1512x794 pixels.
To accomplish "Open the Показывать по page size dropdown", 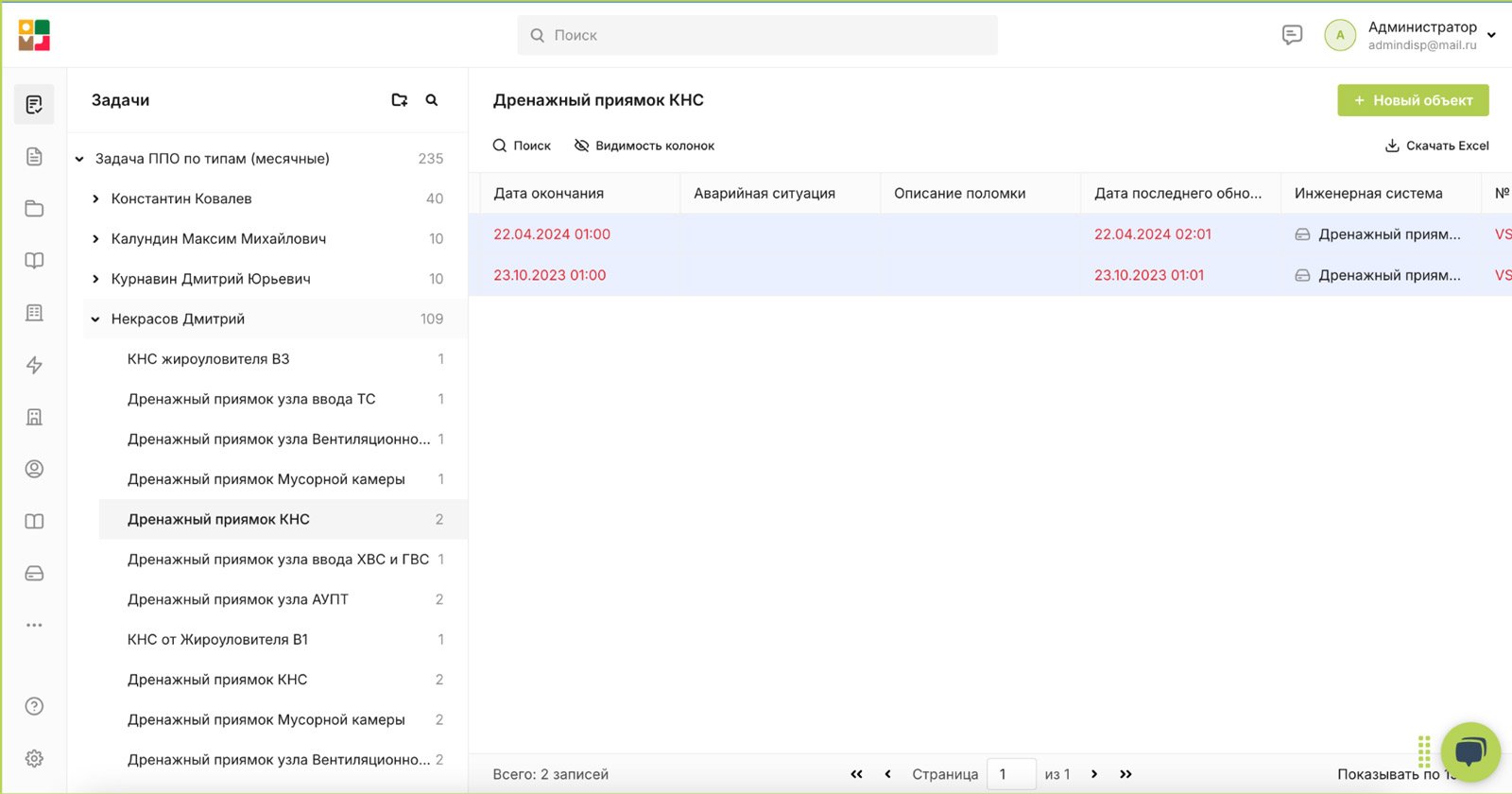I will tap(1396, 774).
